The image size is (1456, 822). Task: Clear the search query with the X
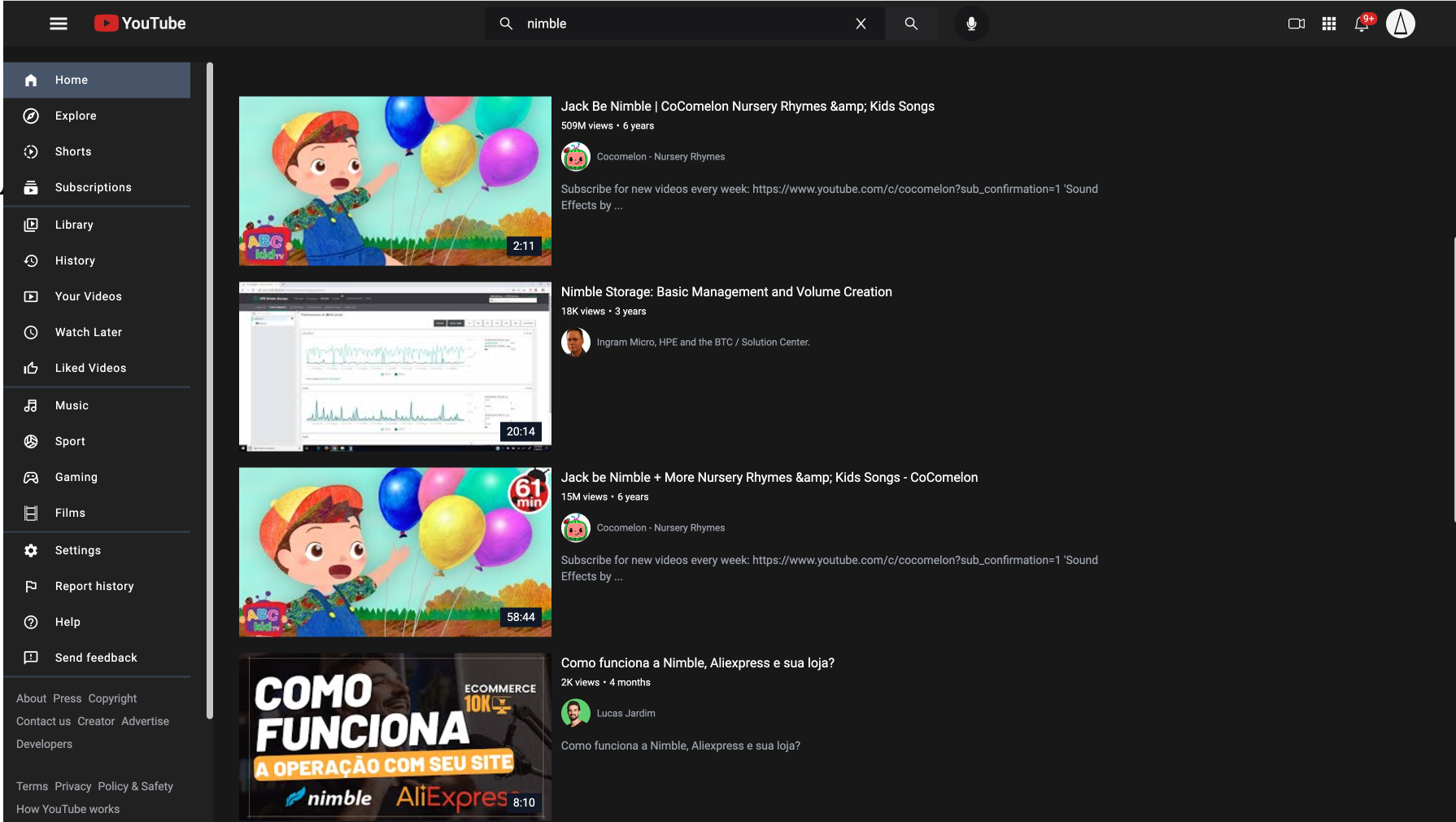(x=860, y=24)
